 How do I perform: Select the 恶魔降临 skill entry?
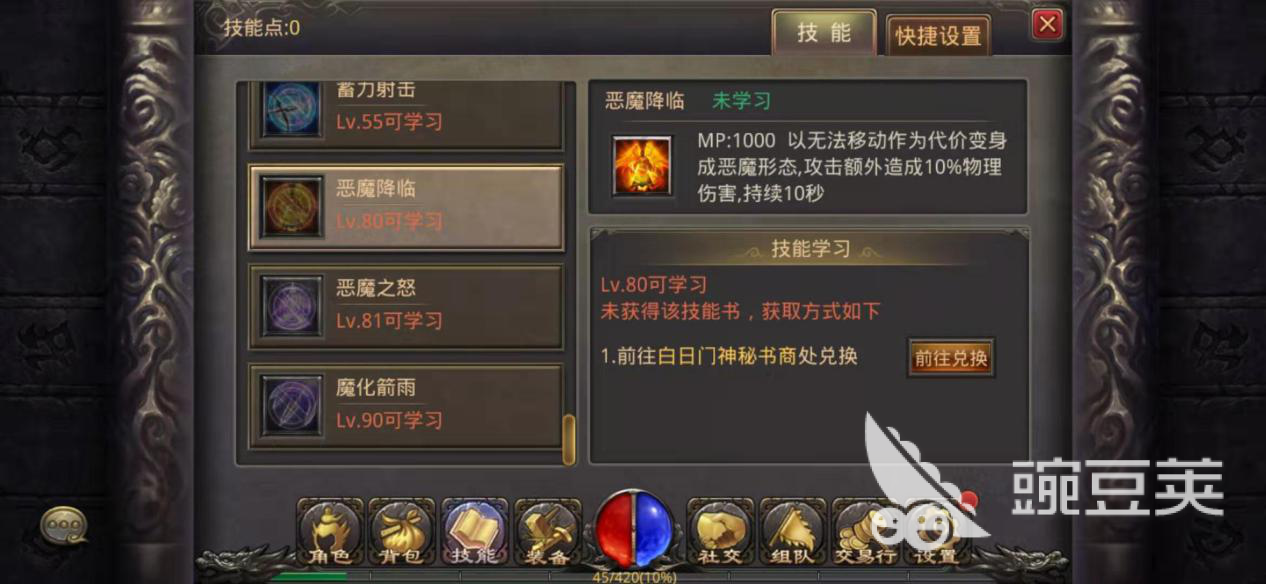(x=405, y=207)
